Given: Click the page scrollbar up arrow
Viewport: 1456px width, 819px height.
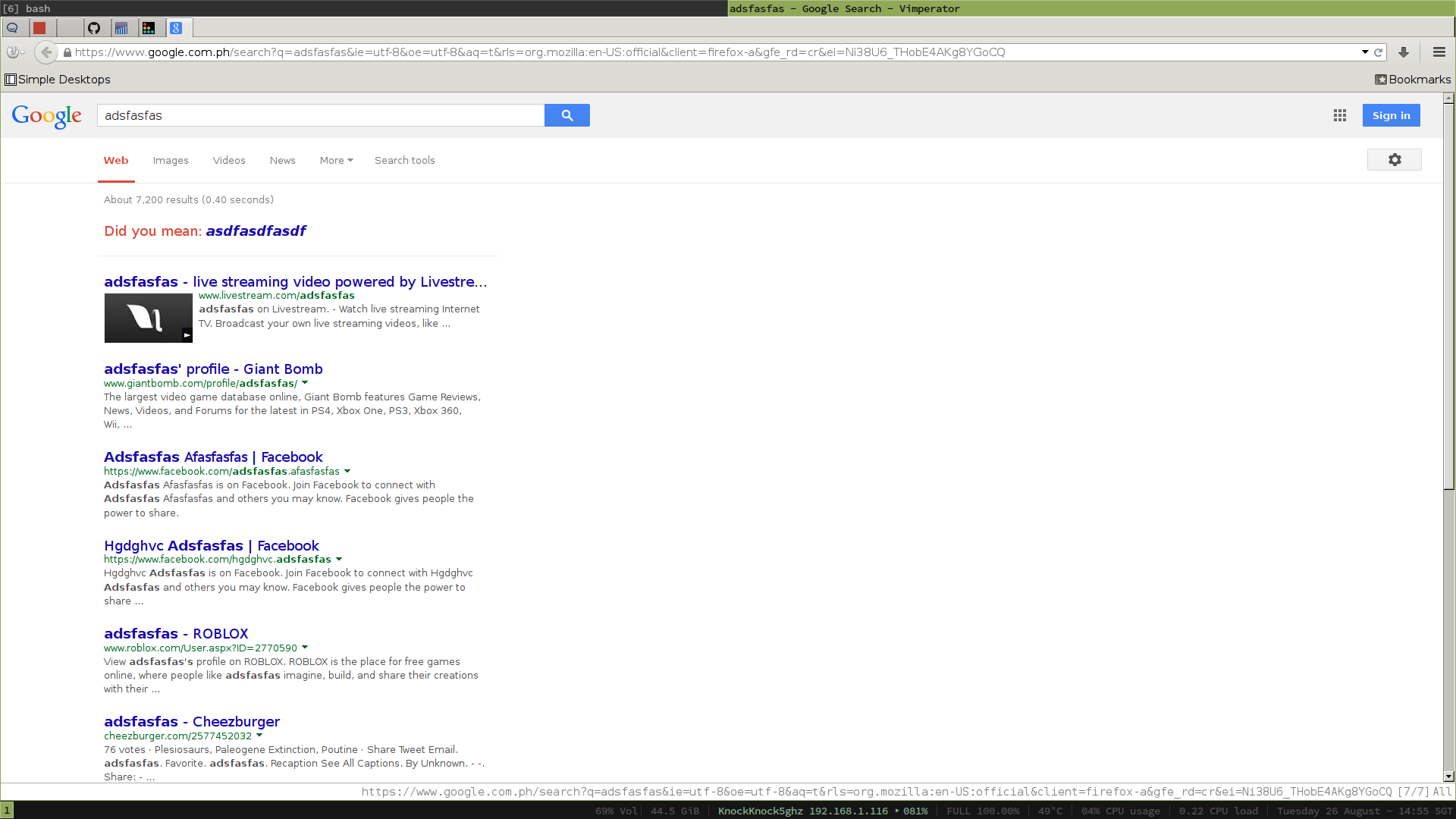Looking at the screenshot, I should click(1449, 99).
